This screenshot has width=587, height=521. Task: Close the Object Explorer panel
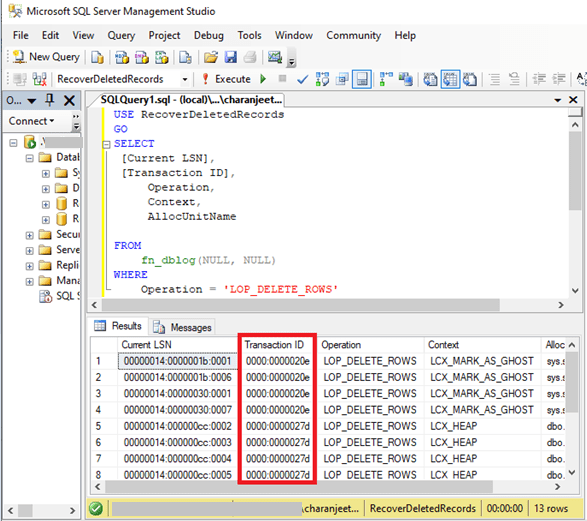[69, 100]
